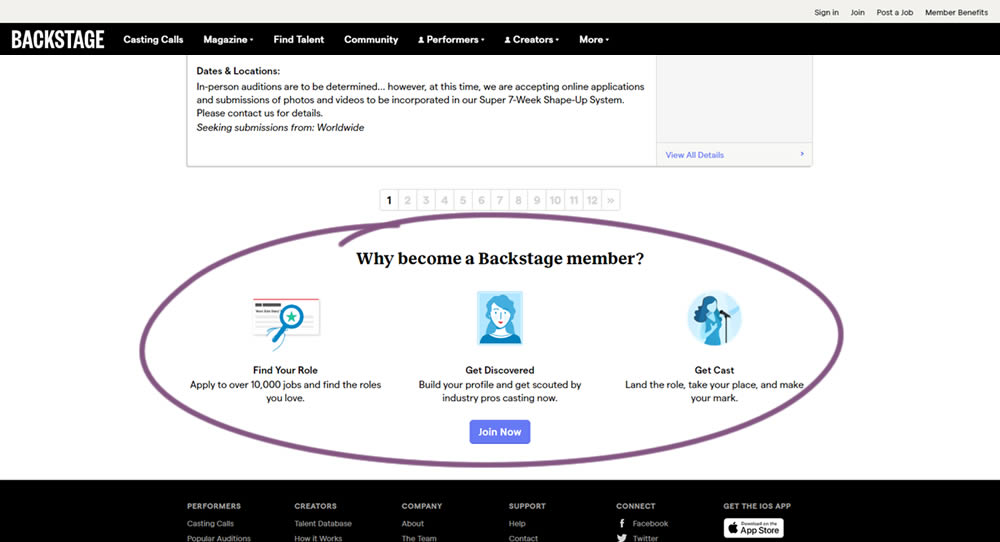Click the next pages double-arrow icon
This screenshot has height=542, width=1000.
click(x=611, y=201)
